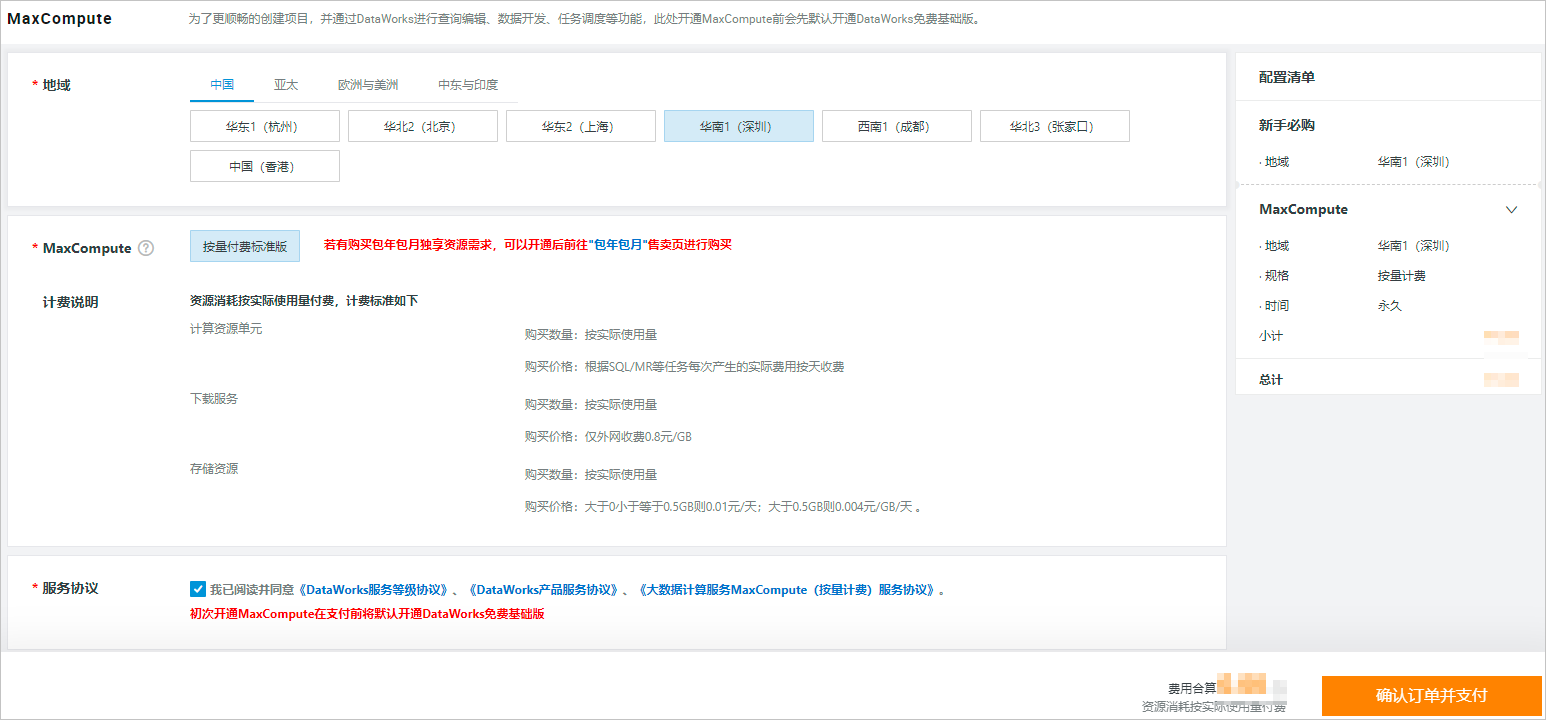
Task: Click the 新手必购 heading
Action: pos(1287,125)
